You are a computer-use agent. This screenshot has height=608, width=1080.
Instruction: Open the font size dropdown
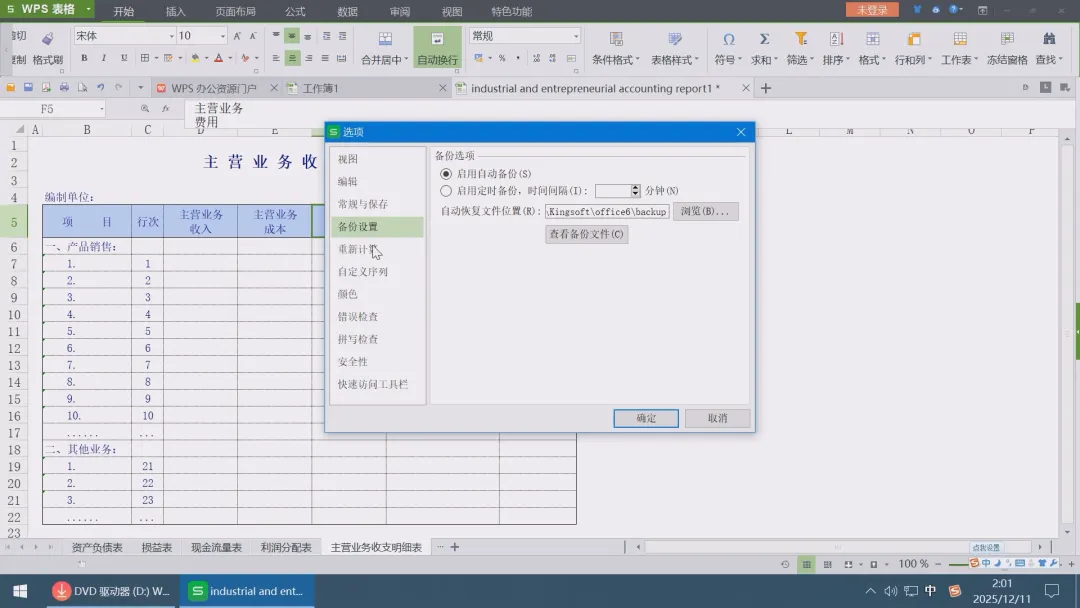222,36
